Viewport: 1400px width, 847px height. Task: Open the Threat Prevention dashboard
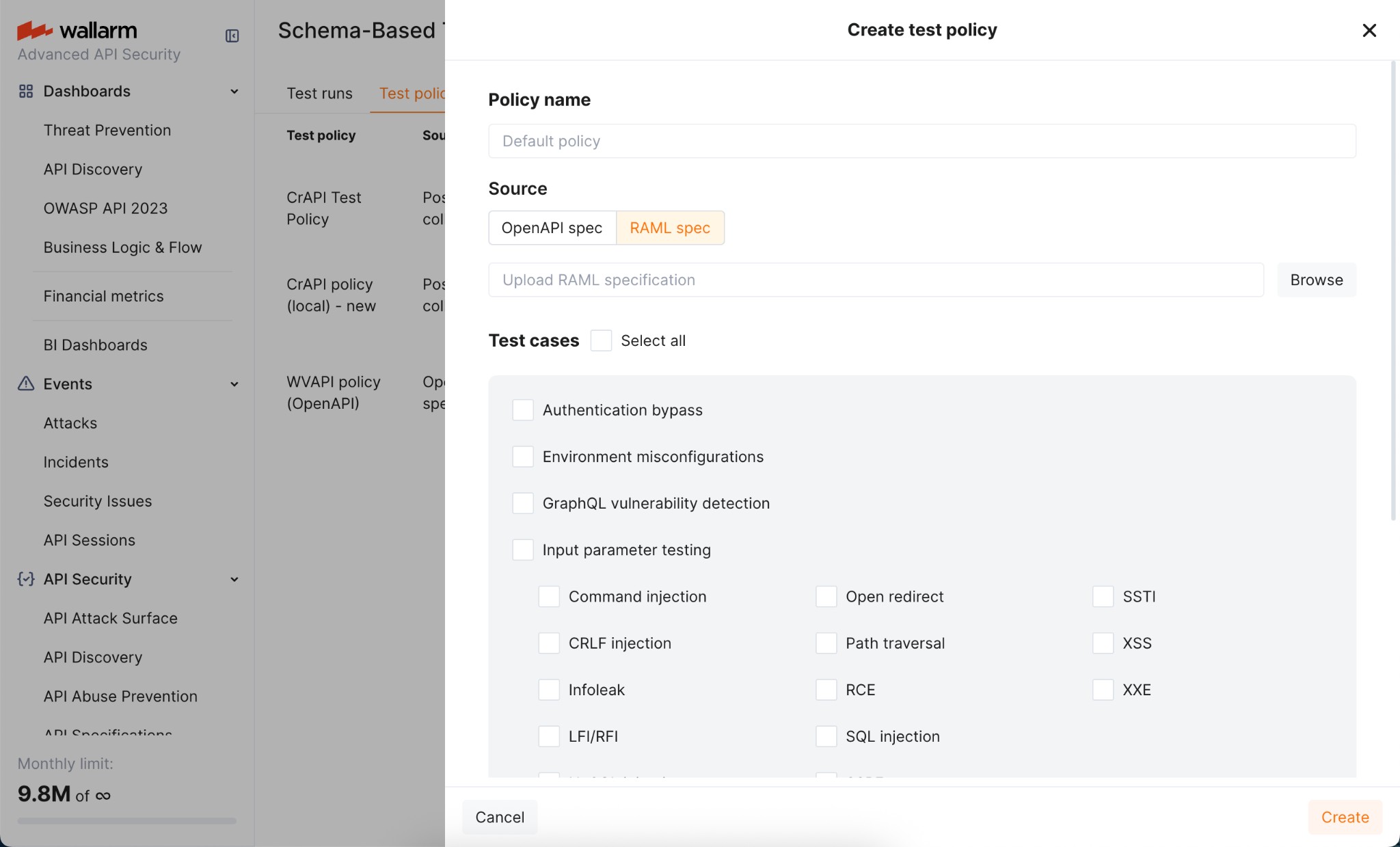coord(107,130)
